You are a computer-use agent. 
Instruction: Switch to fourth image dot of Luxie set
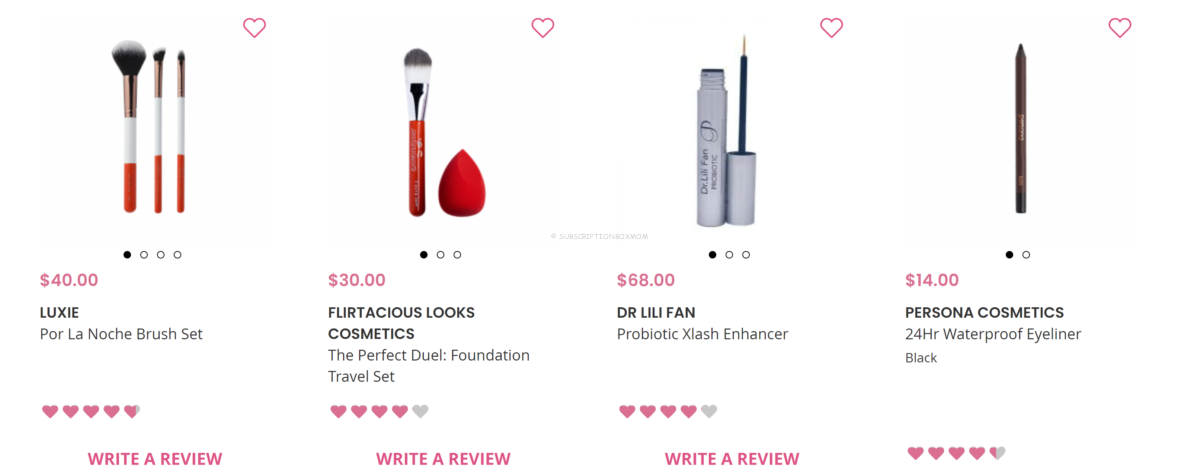[177, 255]
